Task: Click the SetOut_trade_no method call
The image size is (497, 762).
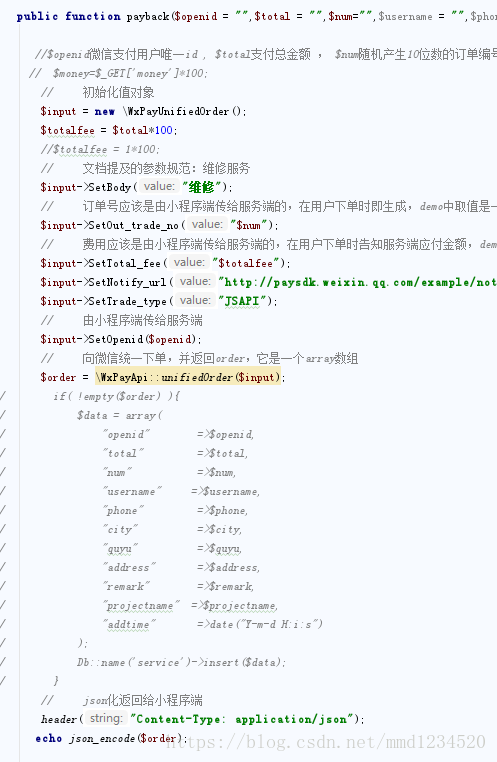Action: tap(133, 225)
